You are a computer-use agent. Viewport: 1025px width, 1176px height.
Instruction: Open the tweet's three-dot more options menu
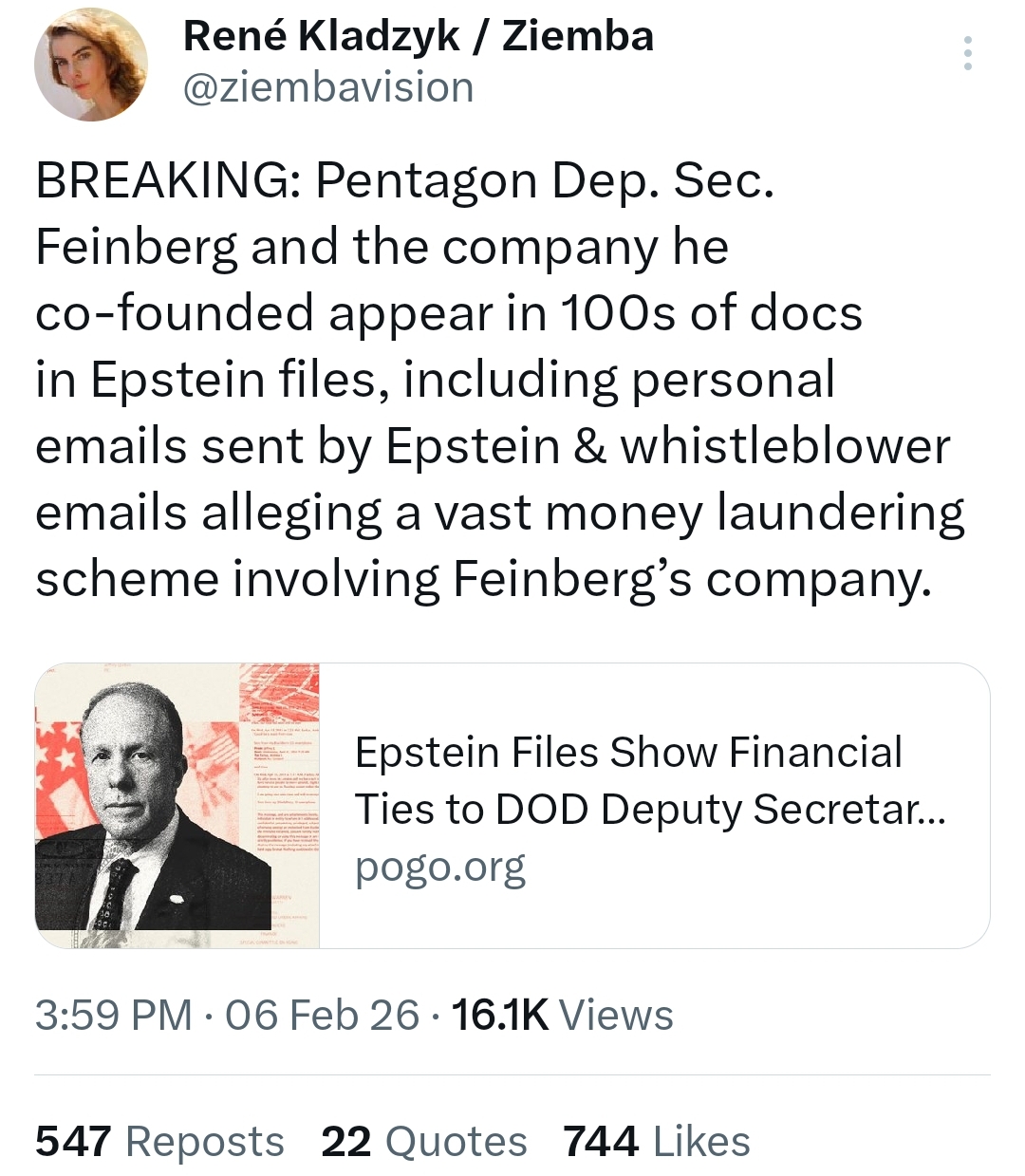pyautogui.click(x=967, y=54)
